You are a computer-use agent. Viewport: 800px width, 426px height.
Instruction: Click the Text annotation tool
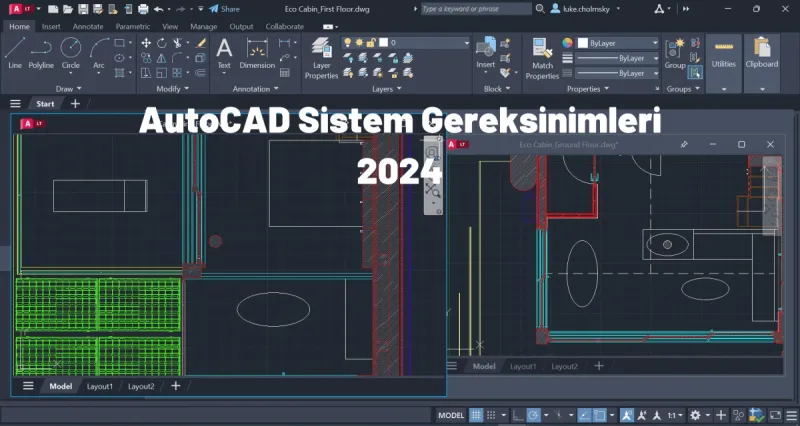tap(224, 53)
